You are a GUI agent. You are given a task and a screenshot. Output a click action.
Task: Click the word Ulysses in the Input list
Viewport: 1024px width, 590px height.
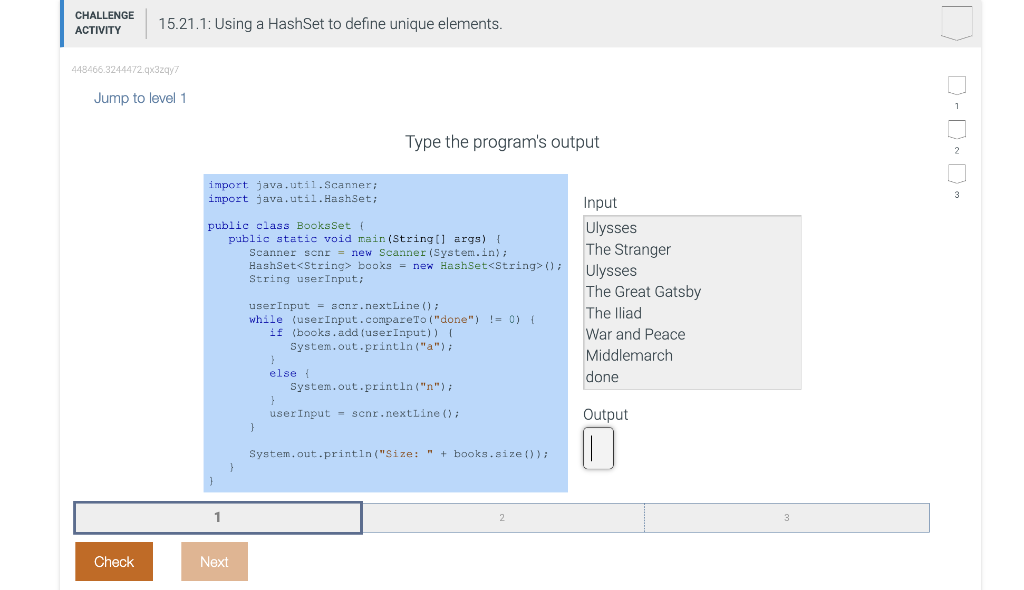(610, 228)
